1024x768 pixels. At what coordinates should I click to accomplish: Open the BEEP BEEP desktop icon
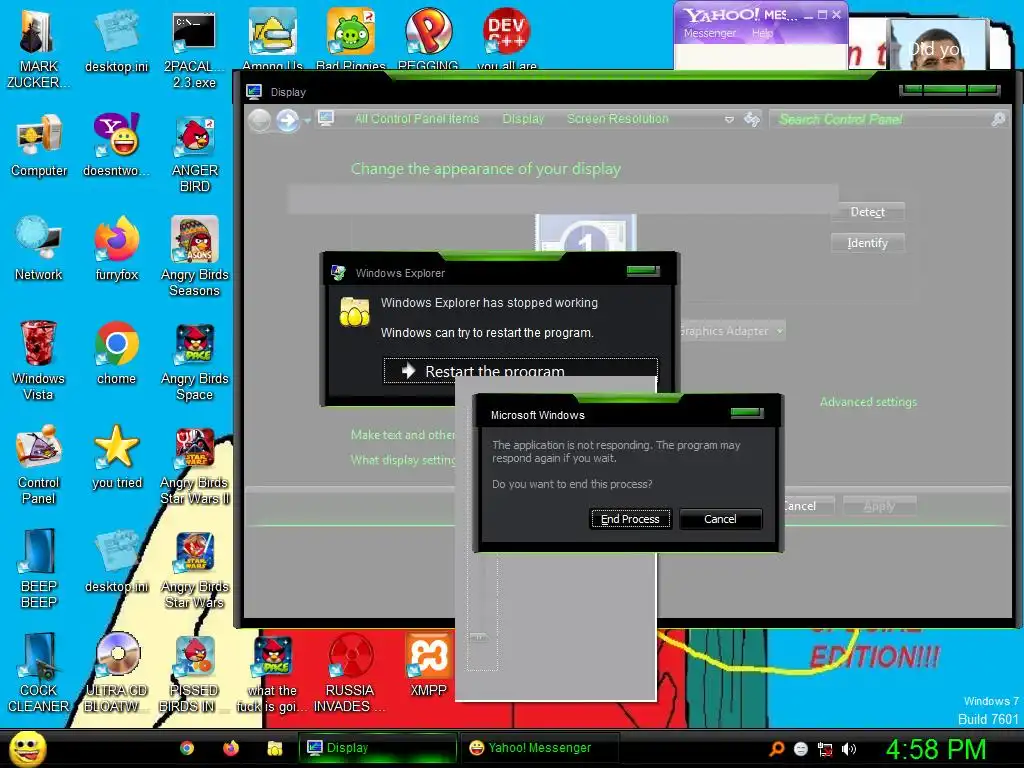coord(39,568)
